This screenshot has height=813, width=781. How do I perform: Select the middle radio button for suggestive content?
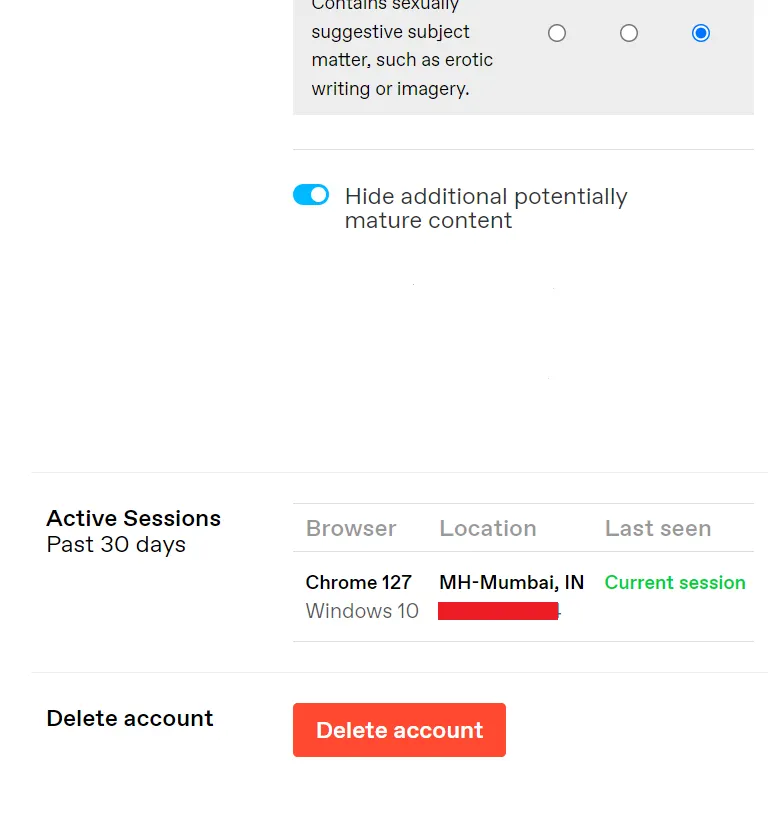coord(629,33)
